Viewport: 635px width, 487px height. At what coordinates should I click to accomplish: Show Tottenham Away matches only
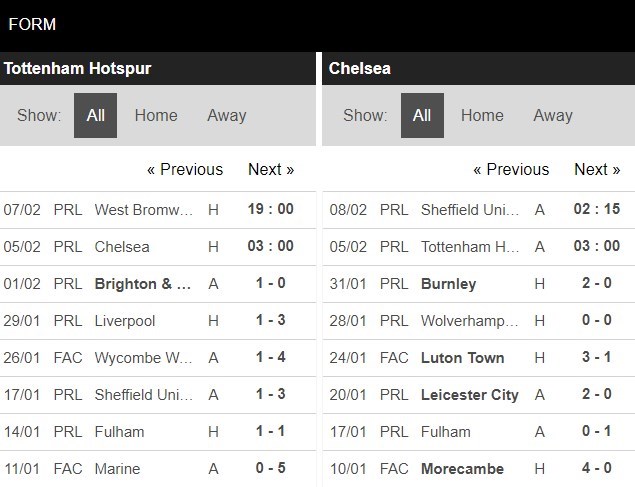point(227,115)
